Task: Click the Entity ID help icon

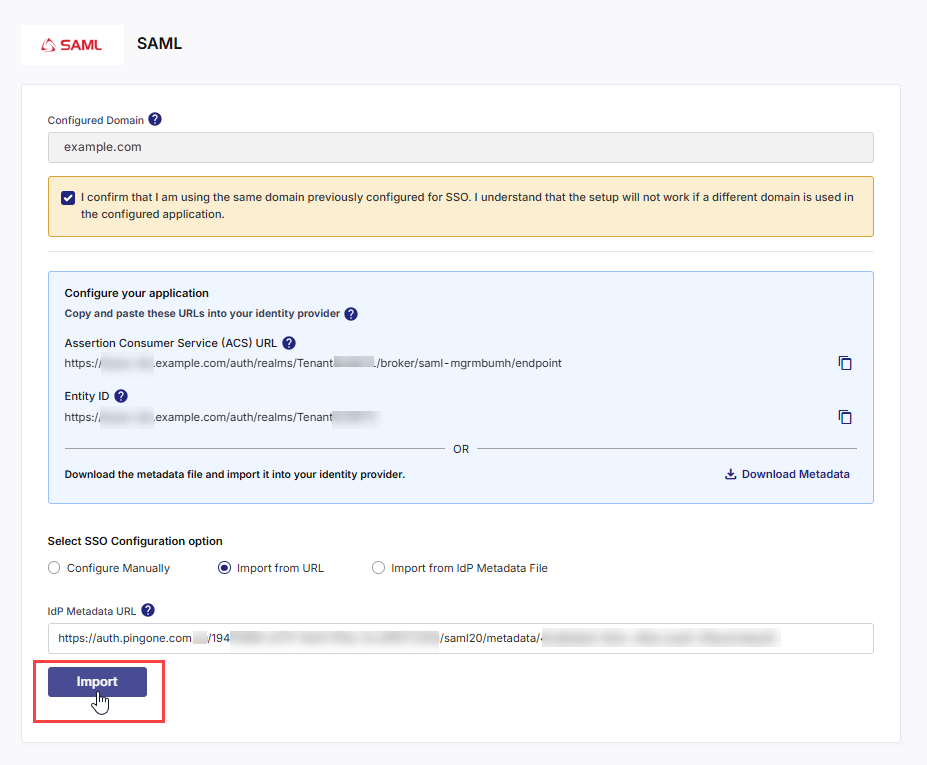Action: (x=120, y=395)
